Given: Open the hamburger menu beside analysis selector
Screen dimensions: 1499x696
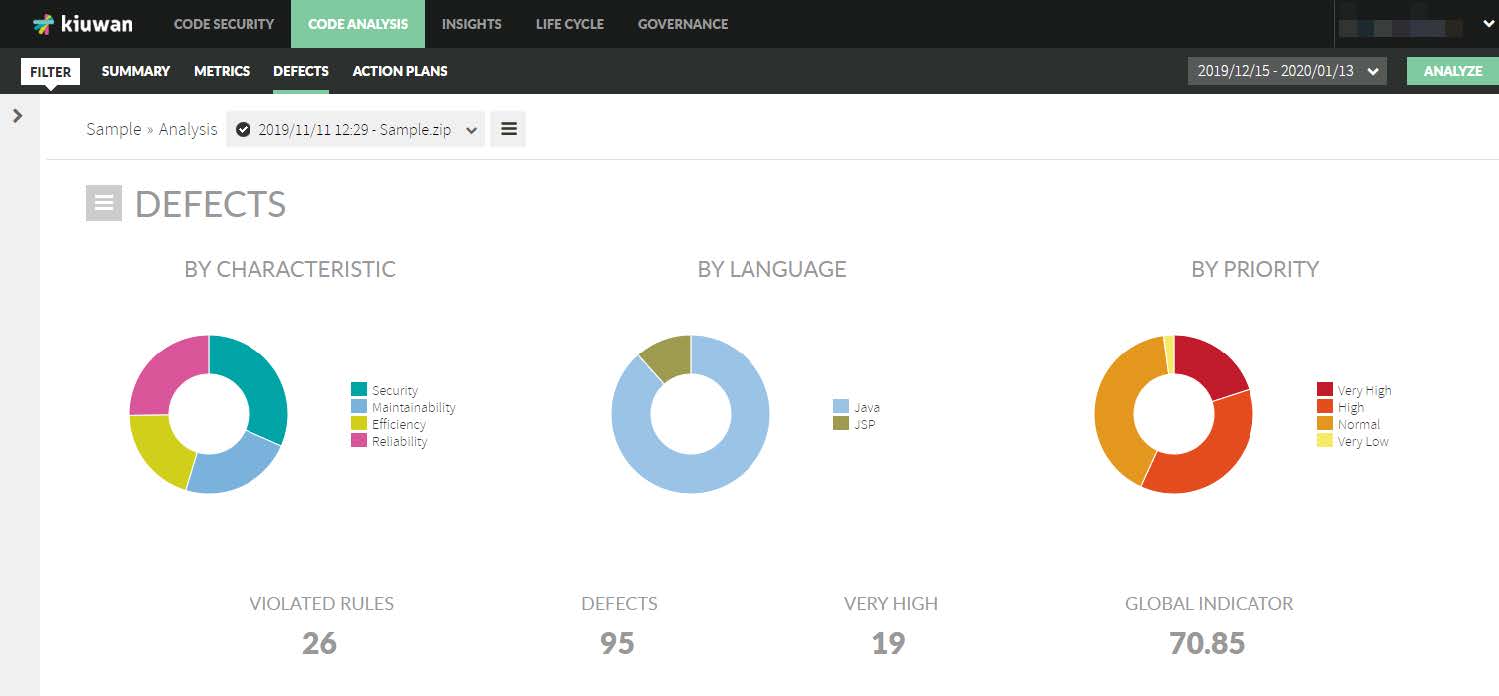Looking at the screenshot, I should 508,129.
